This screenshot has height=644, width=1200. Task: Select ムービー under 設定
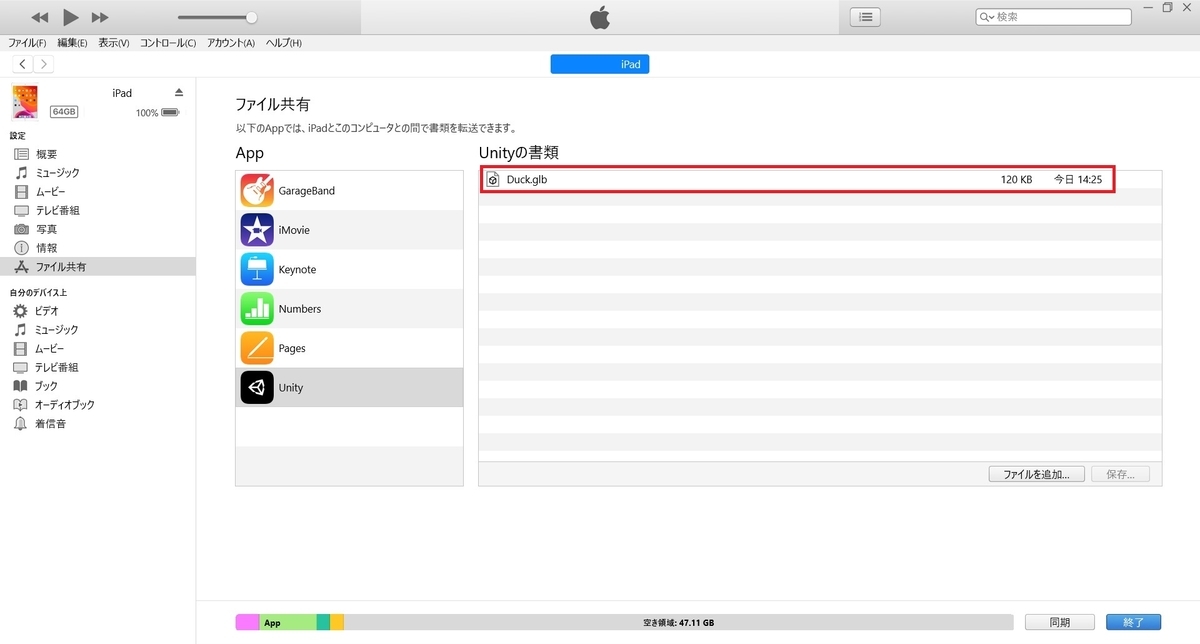click(50, 192)
